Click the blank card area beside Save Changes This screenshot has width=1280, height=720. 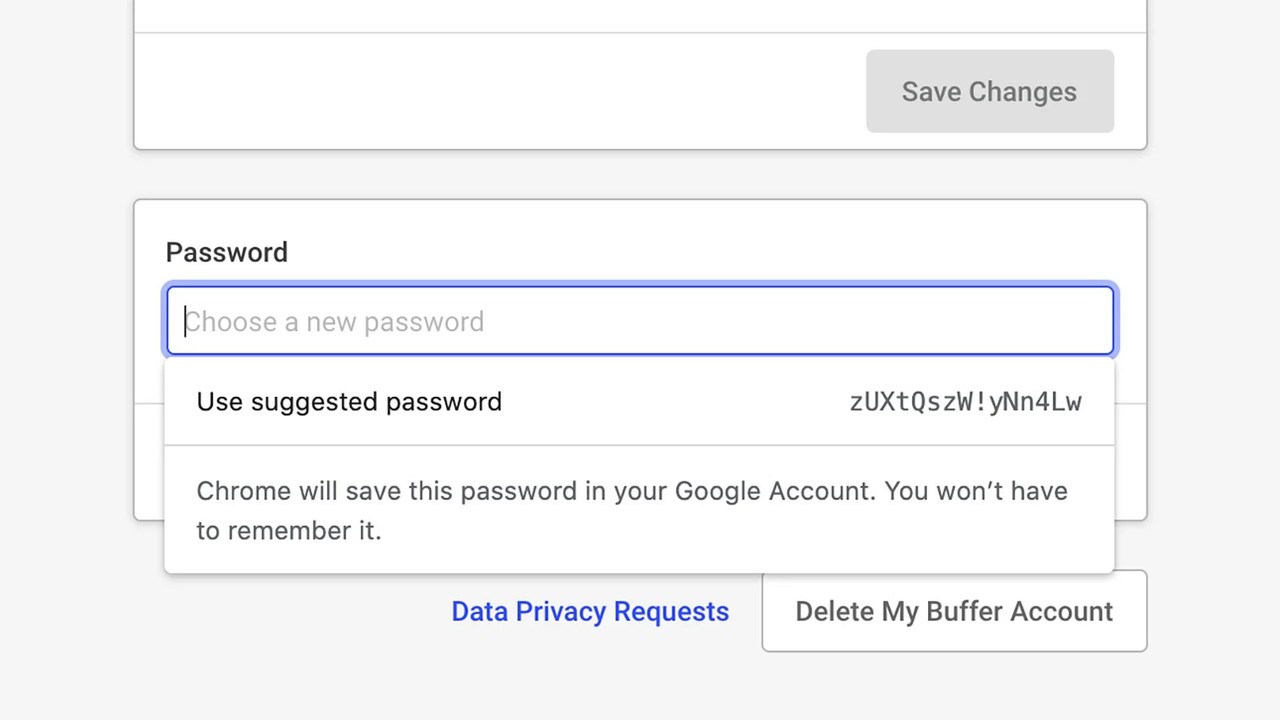point(500,91)
